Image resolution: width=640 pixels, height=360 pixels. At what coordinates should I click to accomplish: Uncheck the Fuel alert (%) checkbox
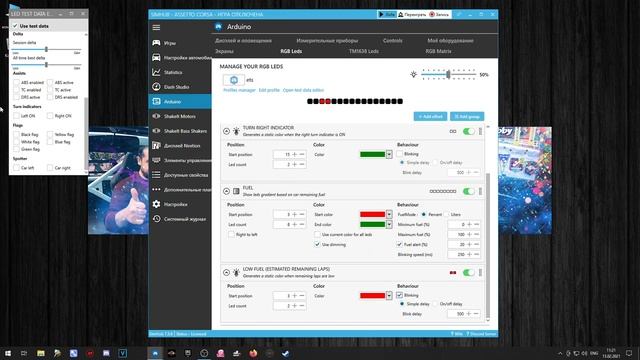pyautogui.click(x=400, y=244)
